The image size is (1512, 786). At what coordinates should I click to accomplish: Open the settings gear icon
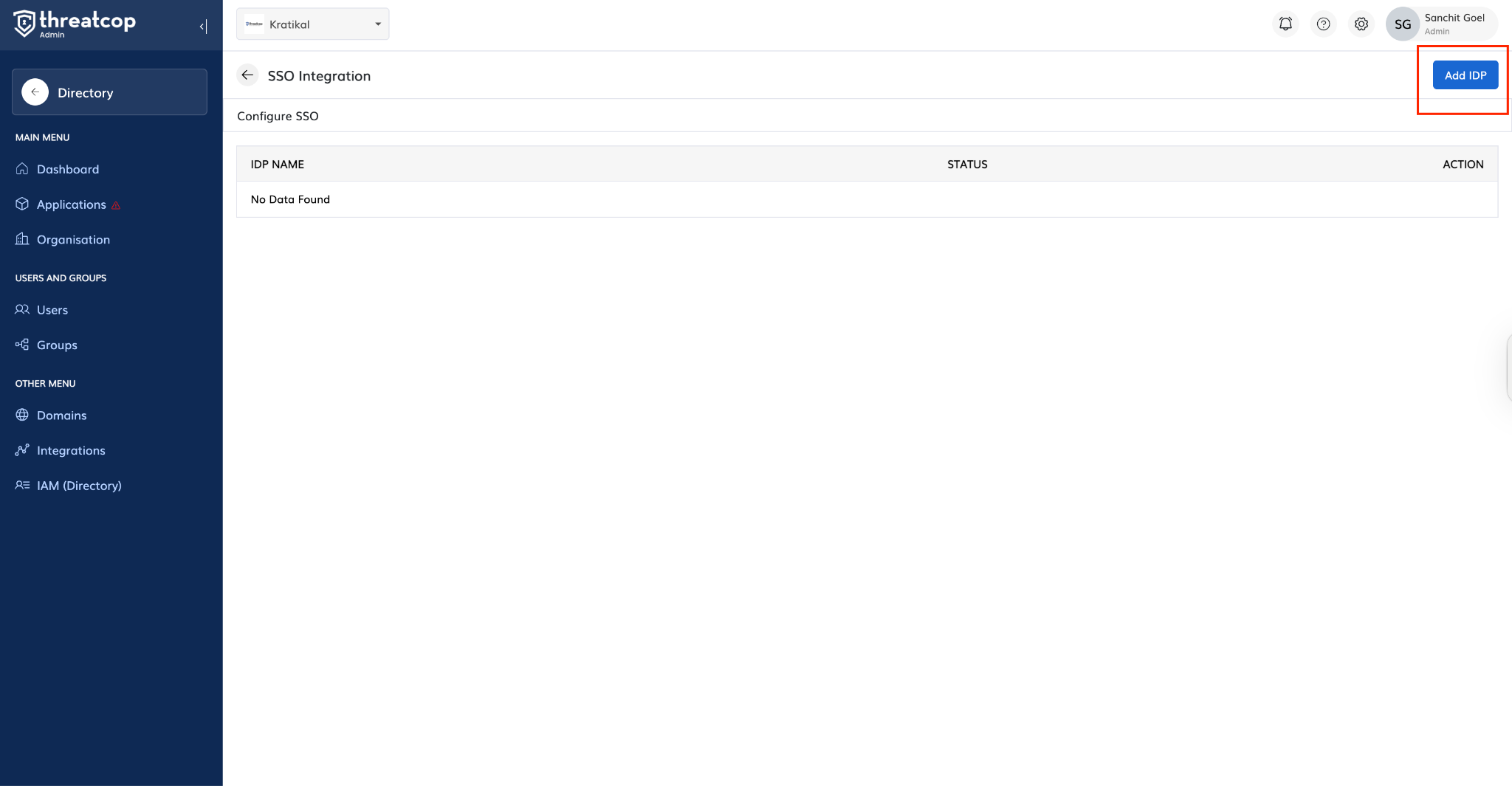coord(1361,24)
